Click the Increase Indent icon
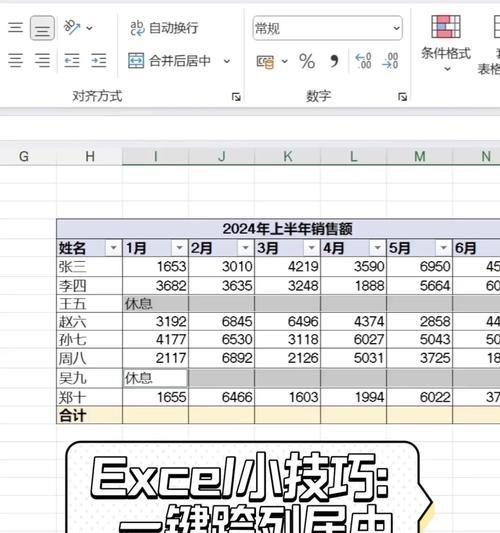The image size is (500, 533). pos(99,61)
